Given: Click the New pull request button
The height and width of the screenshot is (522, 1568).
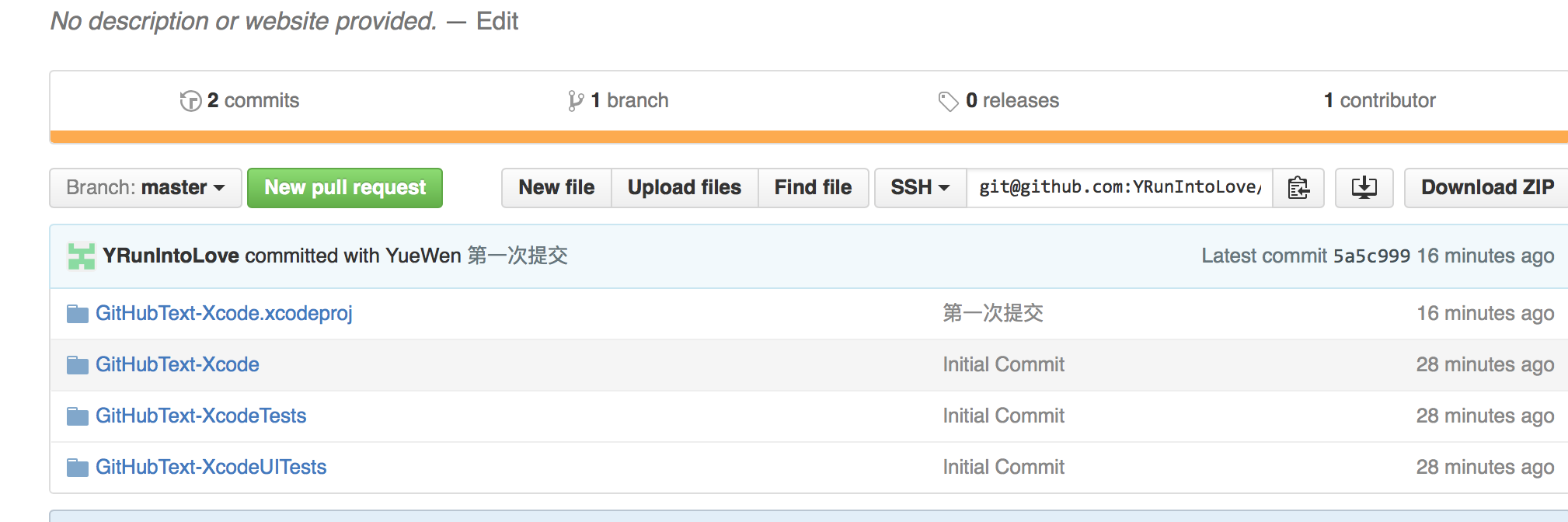Looking at the screenshot, I should 345,188.
